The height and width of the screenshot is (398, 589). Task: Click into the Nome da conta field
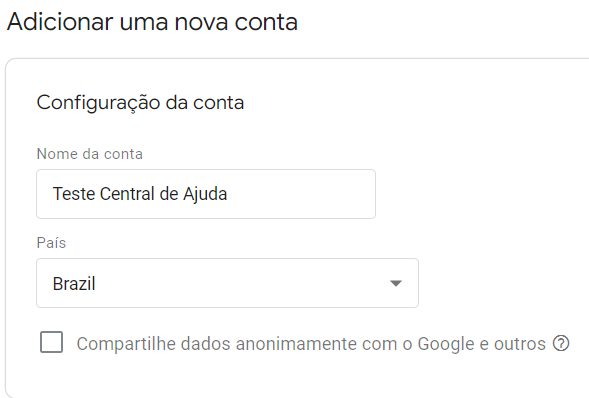tap(206, 194)
